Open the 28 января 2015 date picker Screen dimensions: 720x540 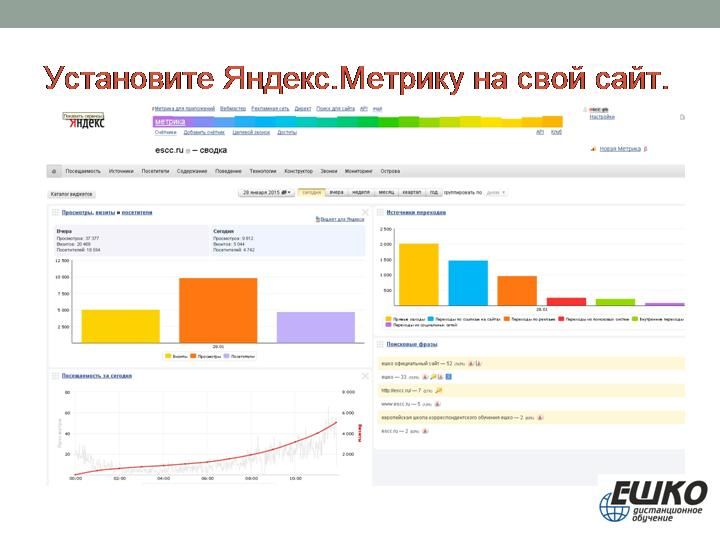coord(266,192)
